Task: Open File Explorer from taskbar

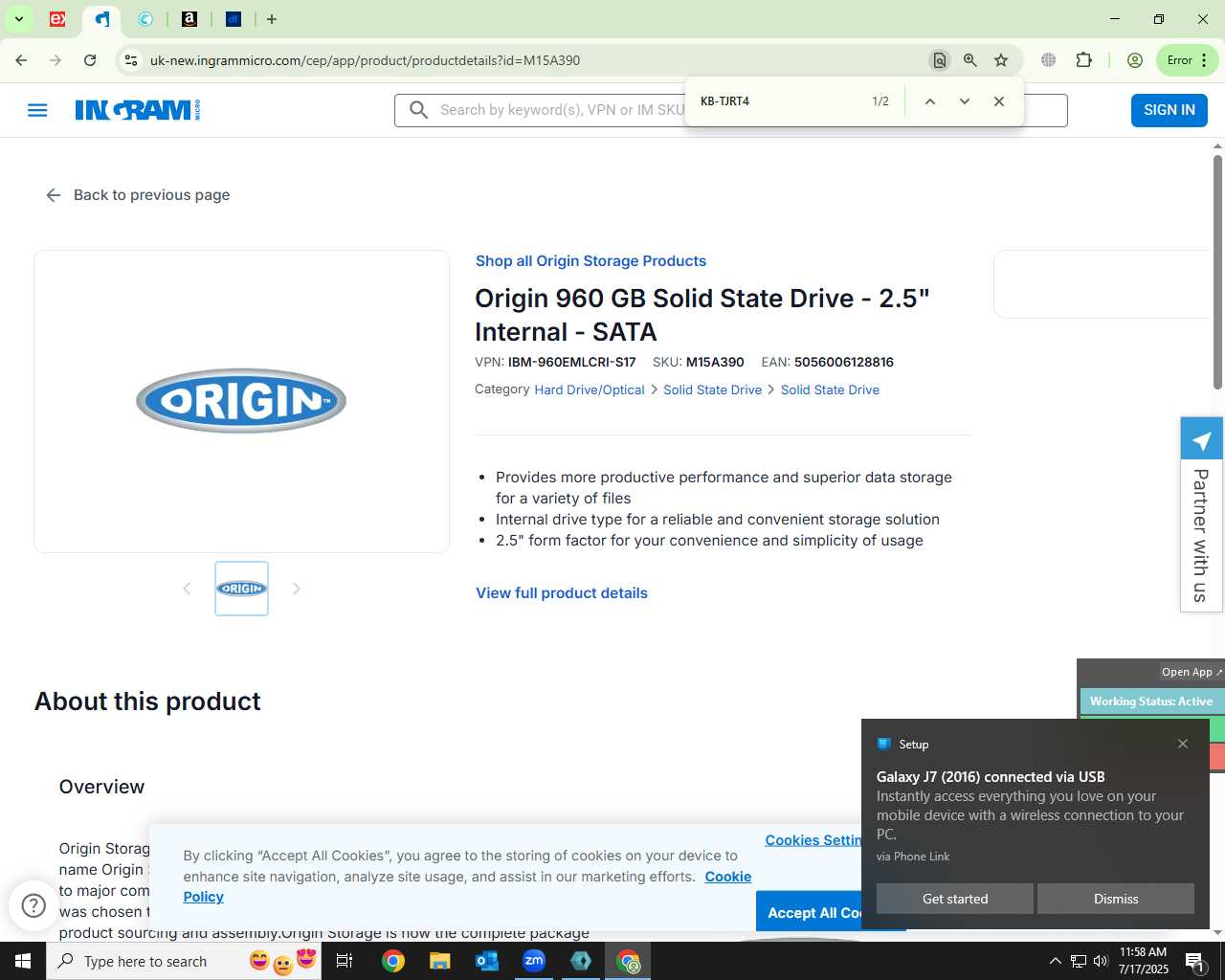Action: coord(439,961)
